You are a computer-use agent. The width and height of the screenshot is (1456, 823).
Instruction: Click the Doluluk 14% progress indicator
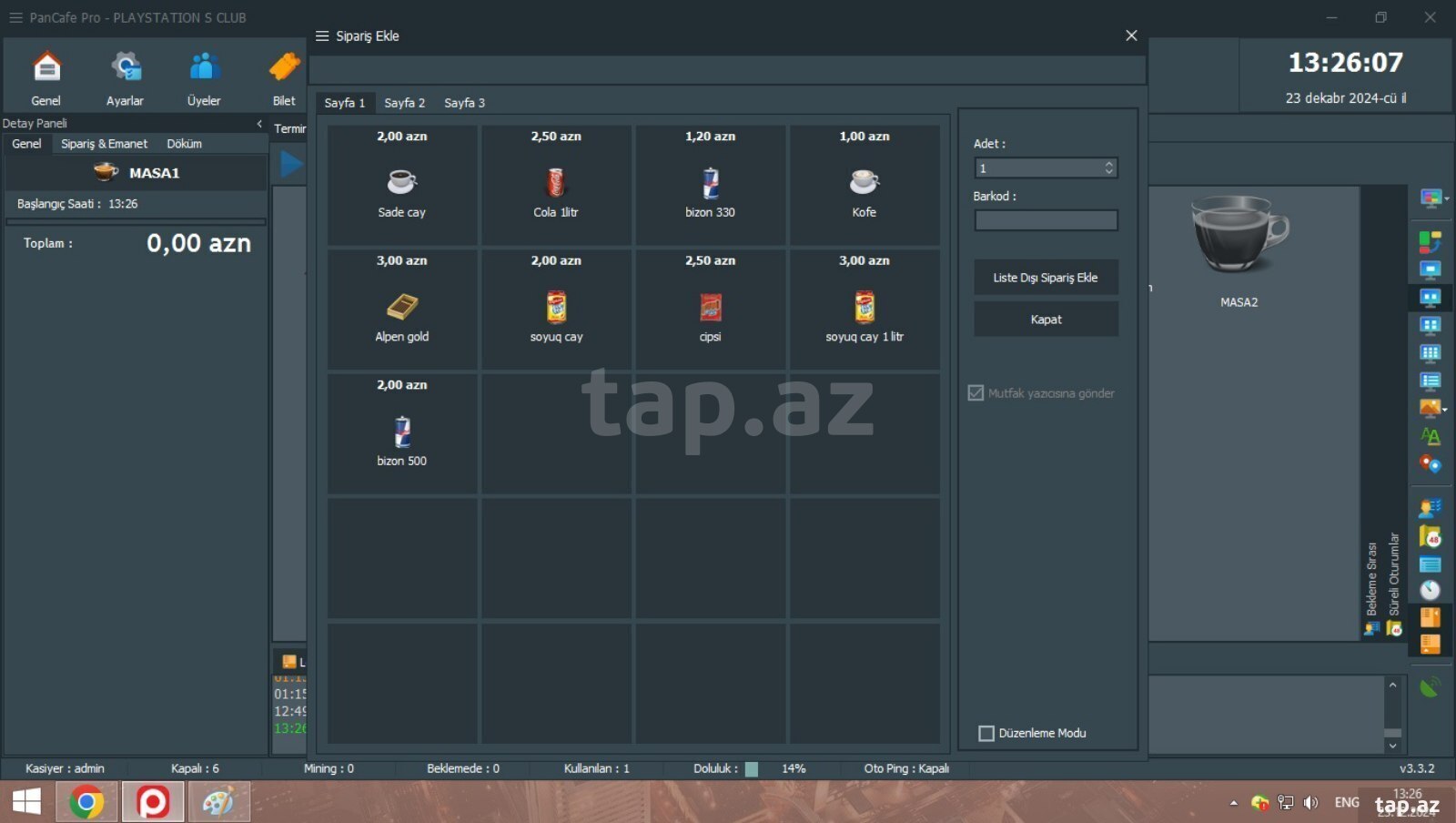click(x=751, y=768)
